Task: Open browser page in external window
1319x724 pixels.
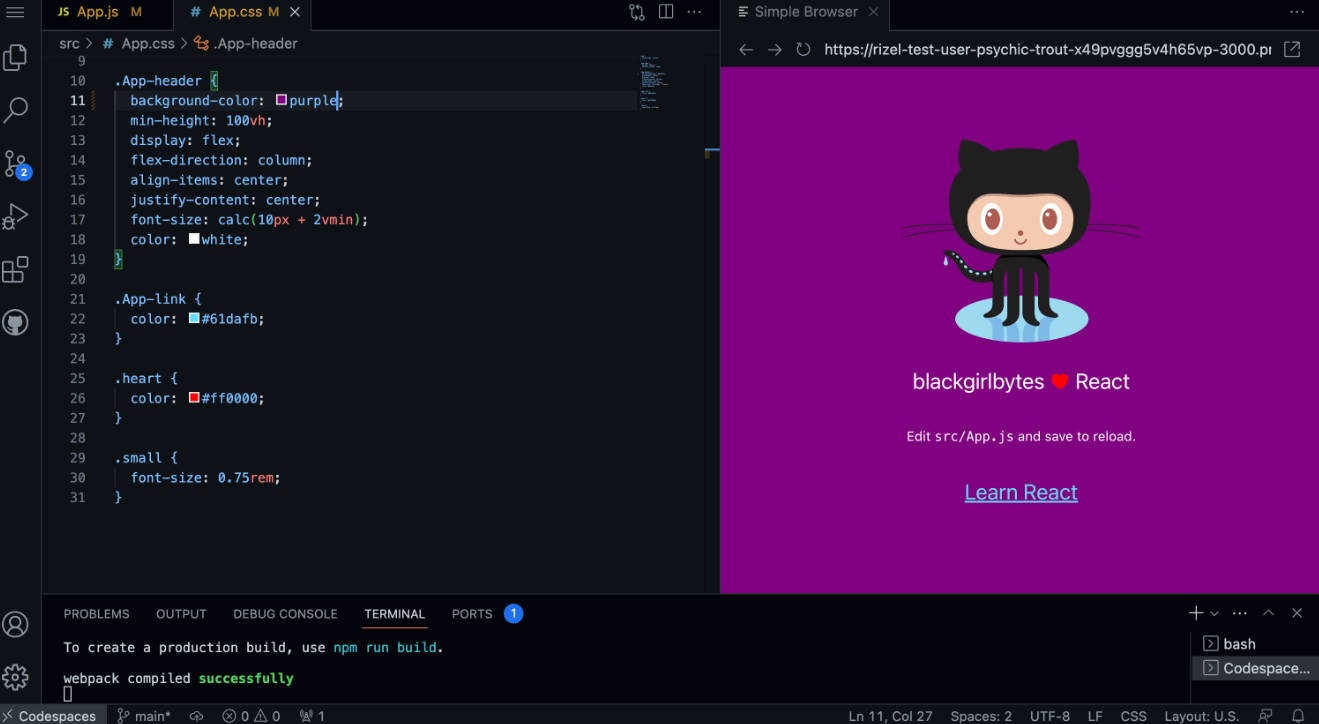Action: tap(1292, 50)
